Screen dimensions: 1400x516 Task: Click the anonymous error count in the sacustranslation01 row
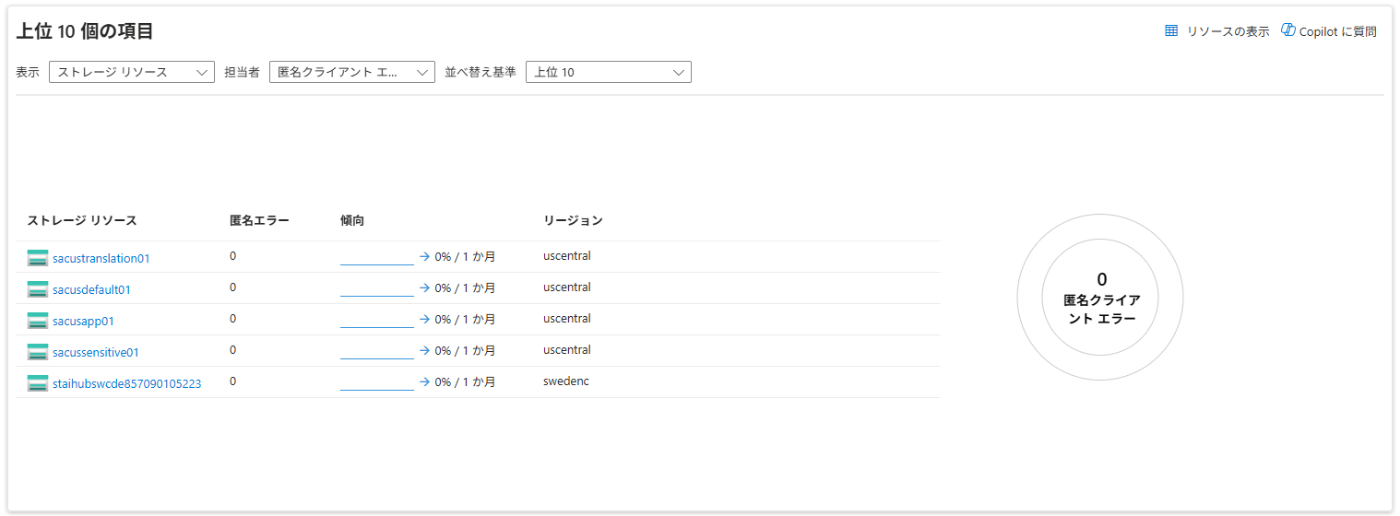[x=233, y=256]
